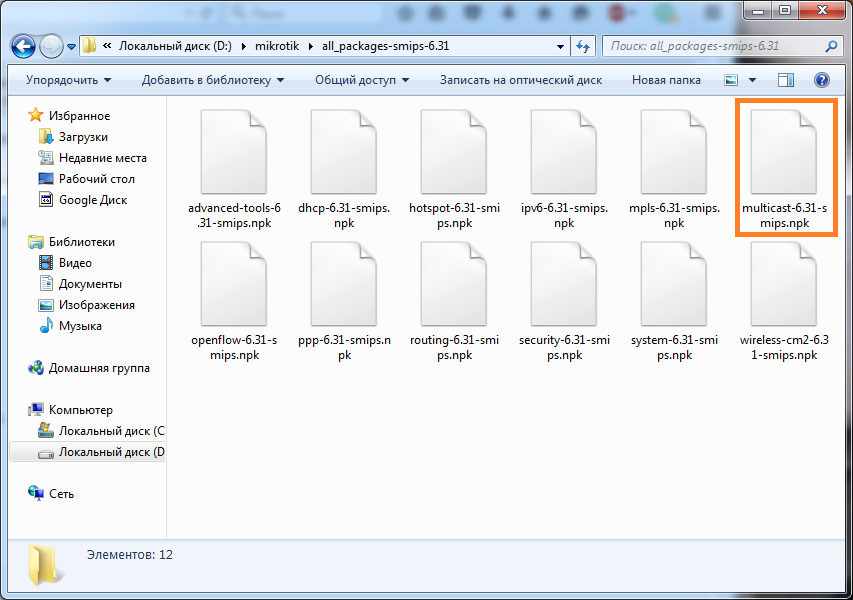This screenshot has width=853, height=600.
Task: Select Локальный диск (C:) in the sidebar
Action: point(111,431)
